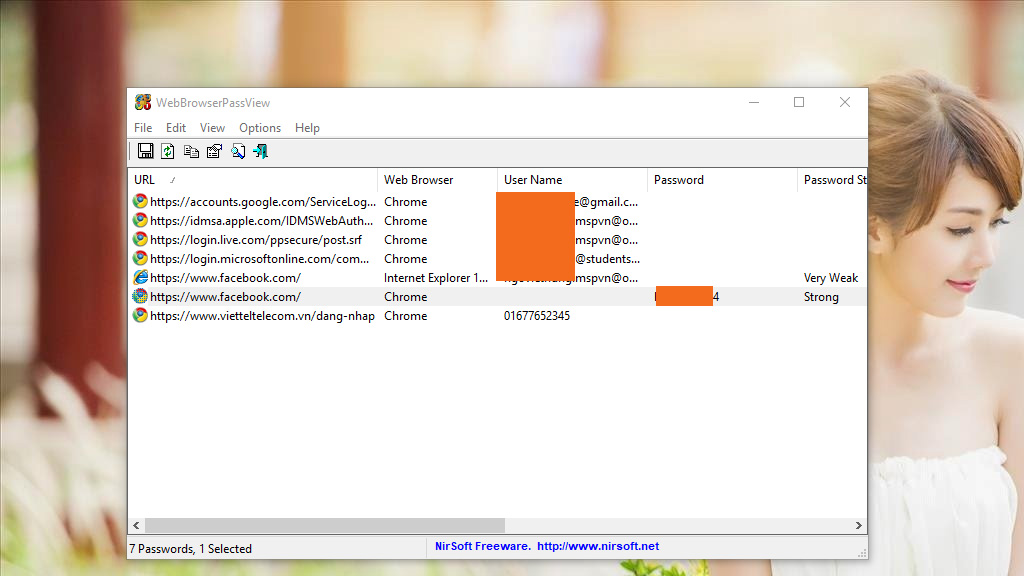Sort by the URL column header
Screen dimensions: 1024x576
click(253, 180)
